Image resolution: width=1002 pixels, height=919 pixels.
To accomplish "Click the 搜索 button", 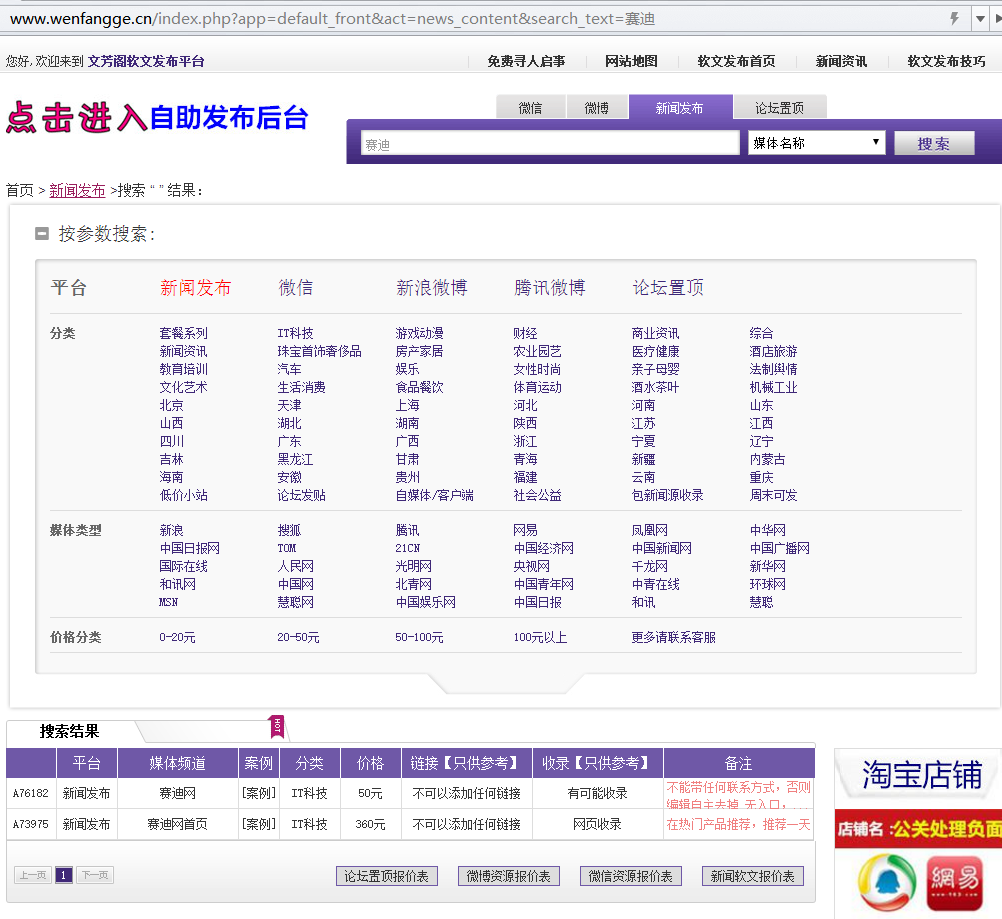I will tap(934, 143).
